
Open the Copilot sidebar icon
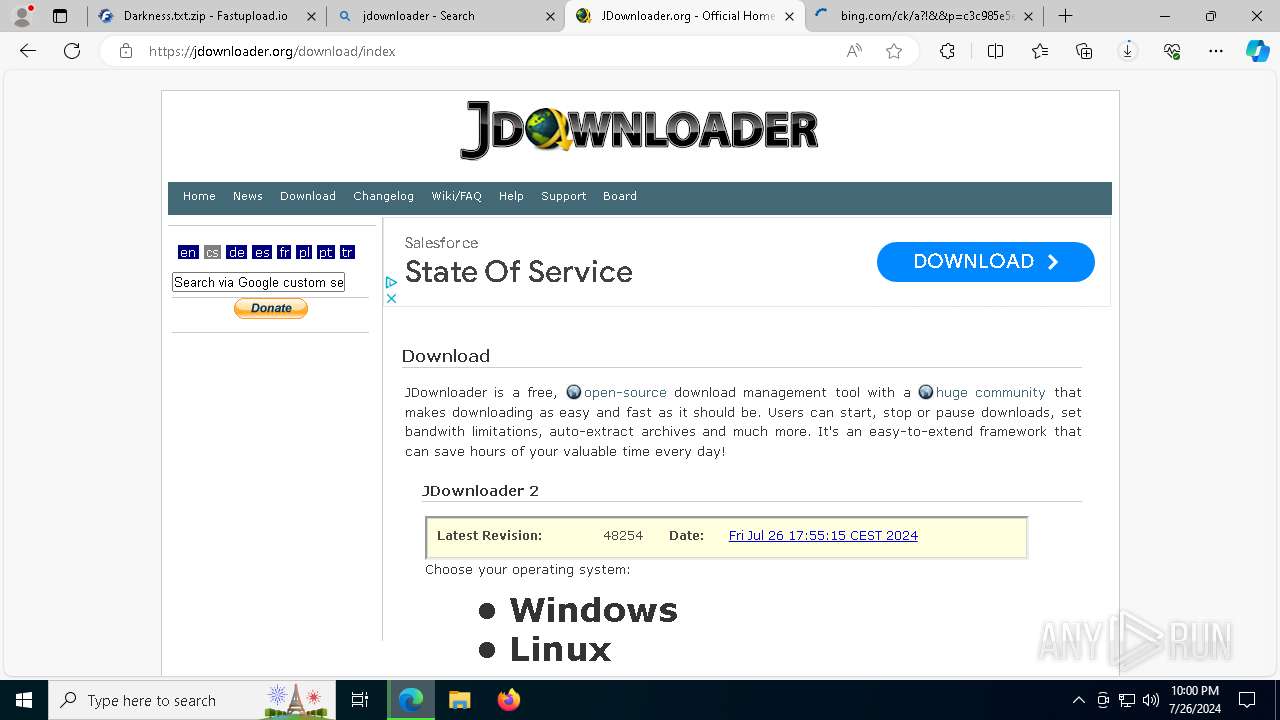(1257, 51)
